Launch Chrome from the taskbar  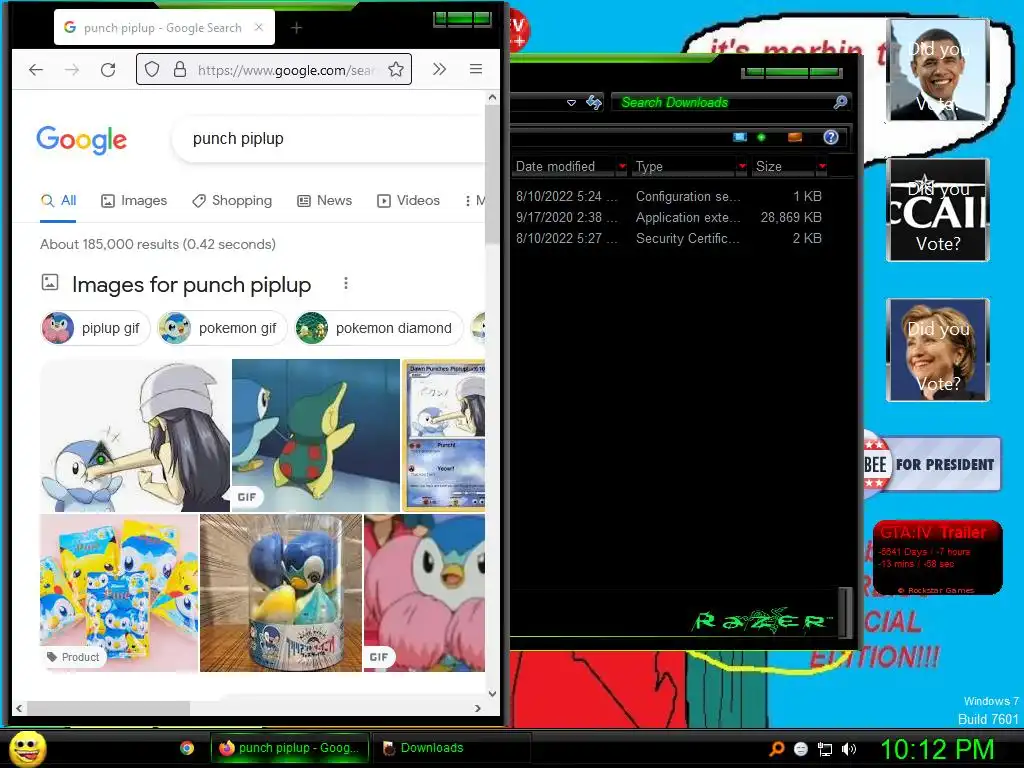pyautogui.click(x=187, y=748)
